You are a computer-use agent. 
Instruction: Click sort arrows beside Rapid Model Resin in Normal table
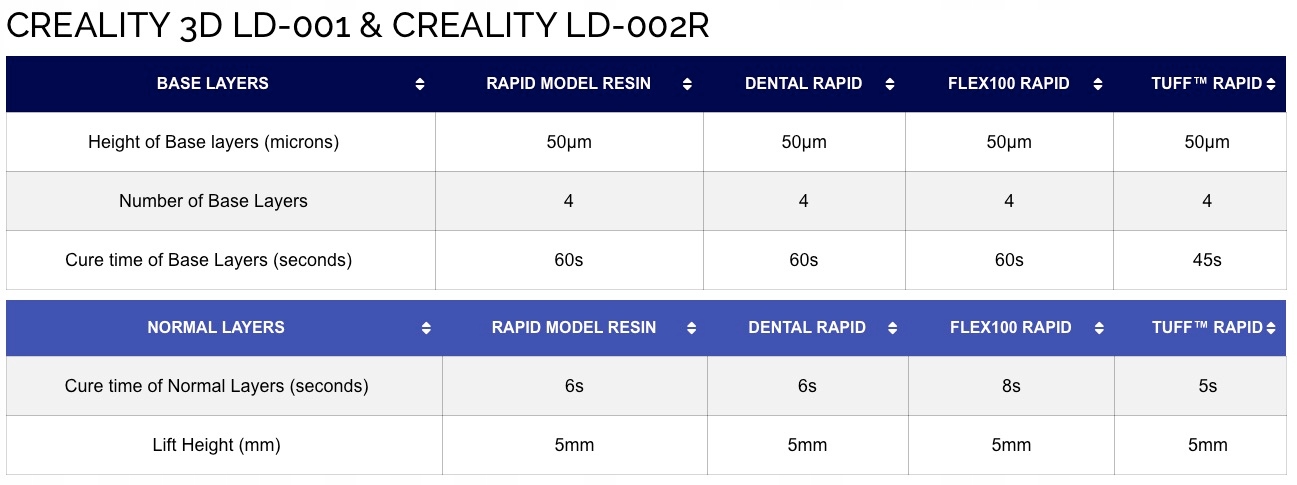tap(691, 328)
